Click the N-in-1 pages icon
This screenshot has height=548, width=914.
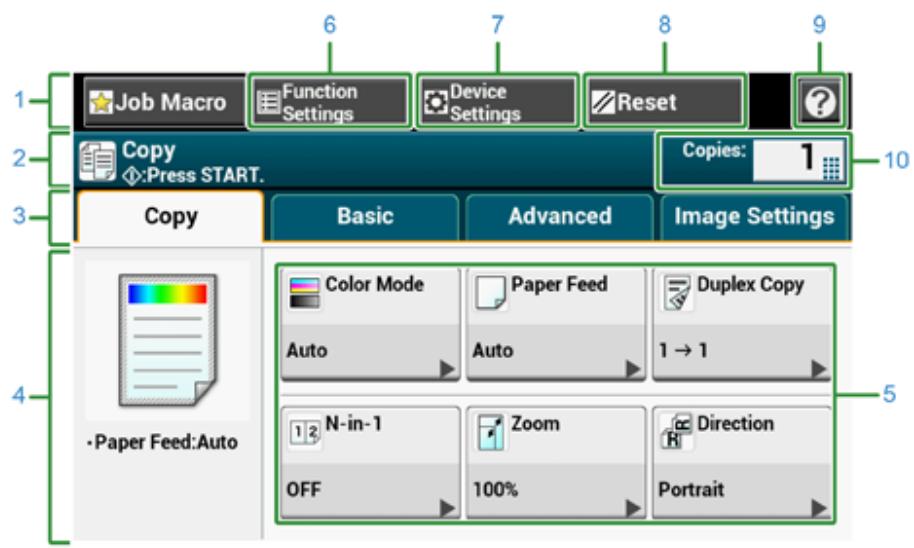pyautogui.click(x=305, y=432)
